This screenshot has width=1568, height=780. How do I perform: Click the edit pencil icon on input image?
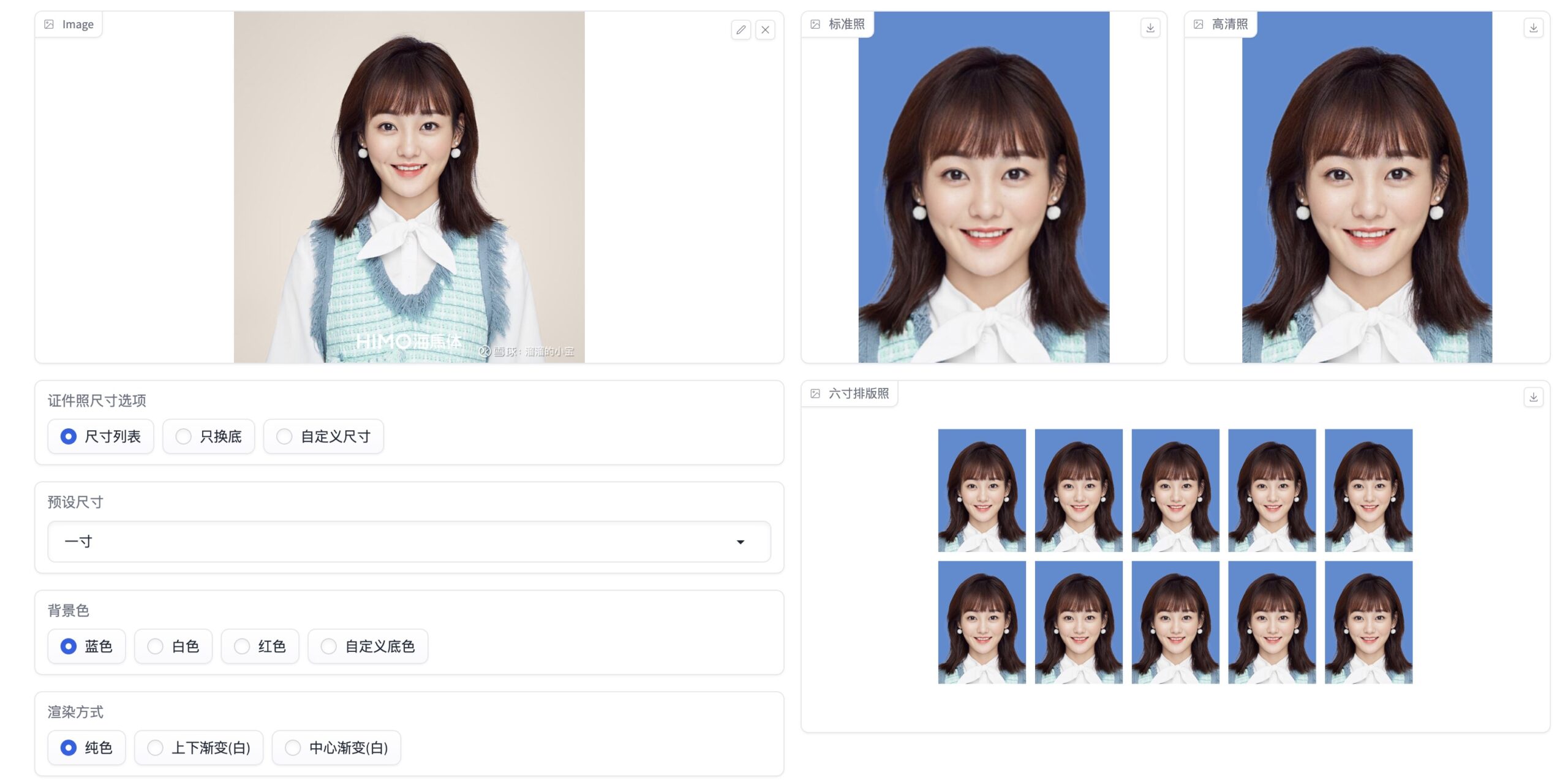coord(741,29)
